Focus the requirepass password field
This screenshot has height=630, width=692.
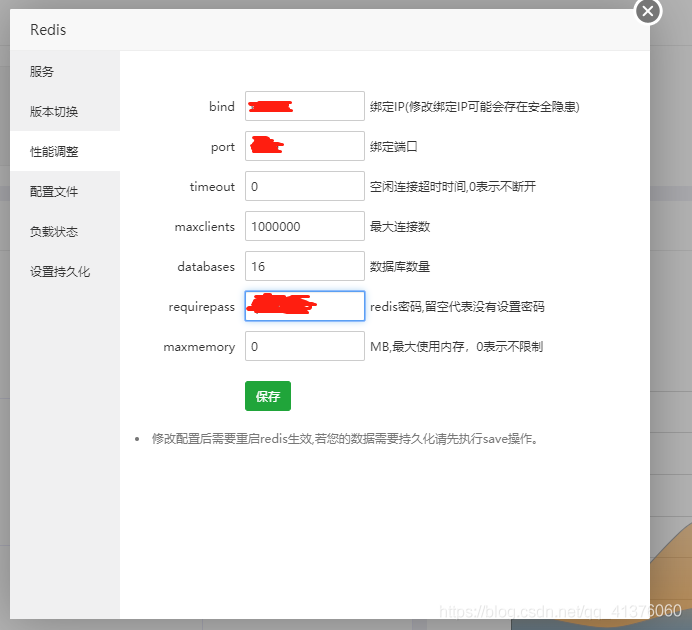tap(305, 306)
